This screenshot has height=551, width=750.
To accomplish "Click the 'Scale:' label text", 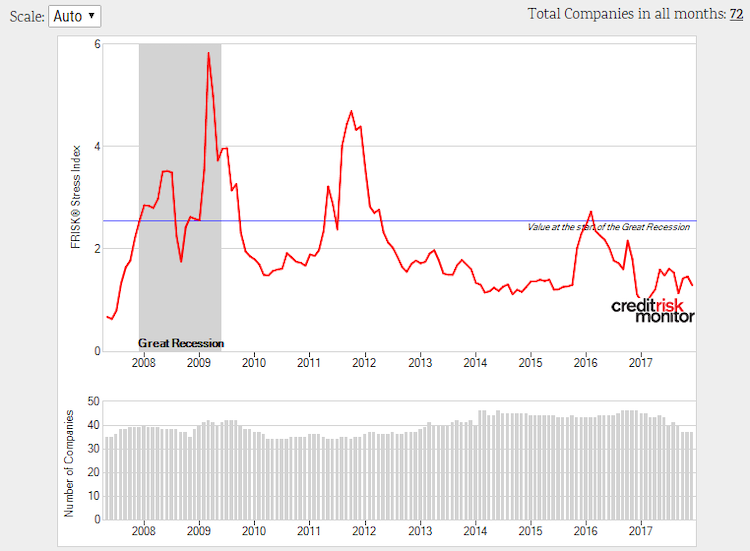I will (x=27, y=17).
